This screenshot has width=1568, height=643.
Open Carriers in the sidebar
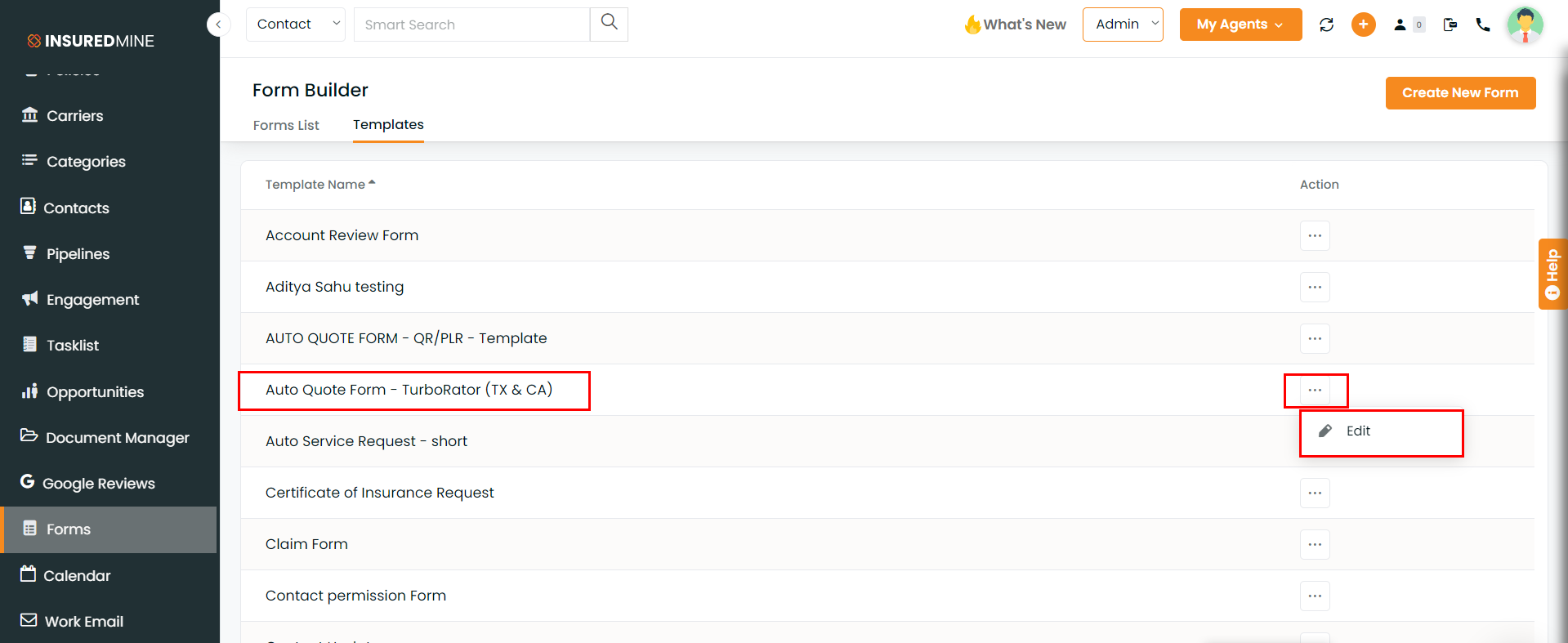pyautogui.click(x=109, y=116)
